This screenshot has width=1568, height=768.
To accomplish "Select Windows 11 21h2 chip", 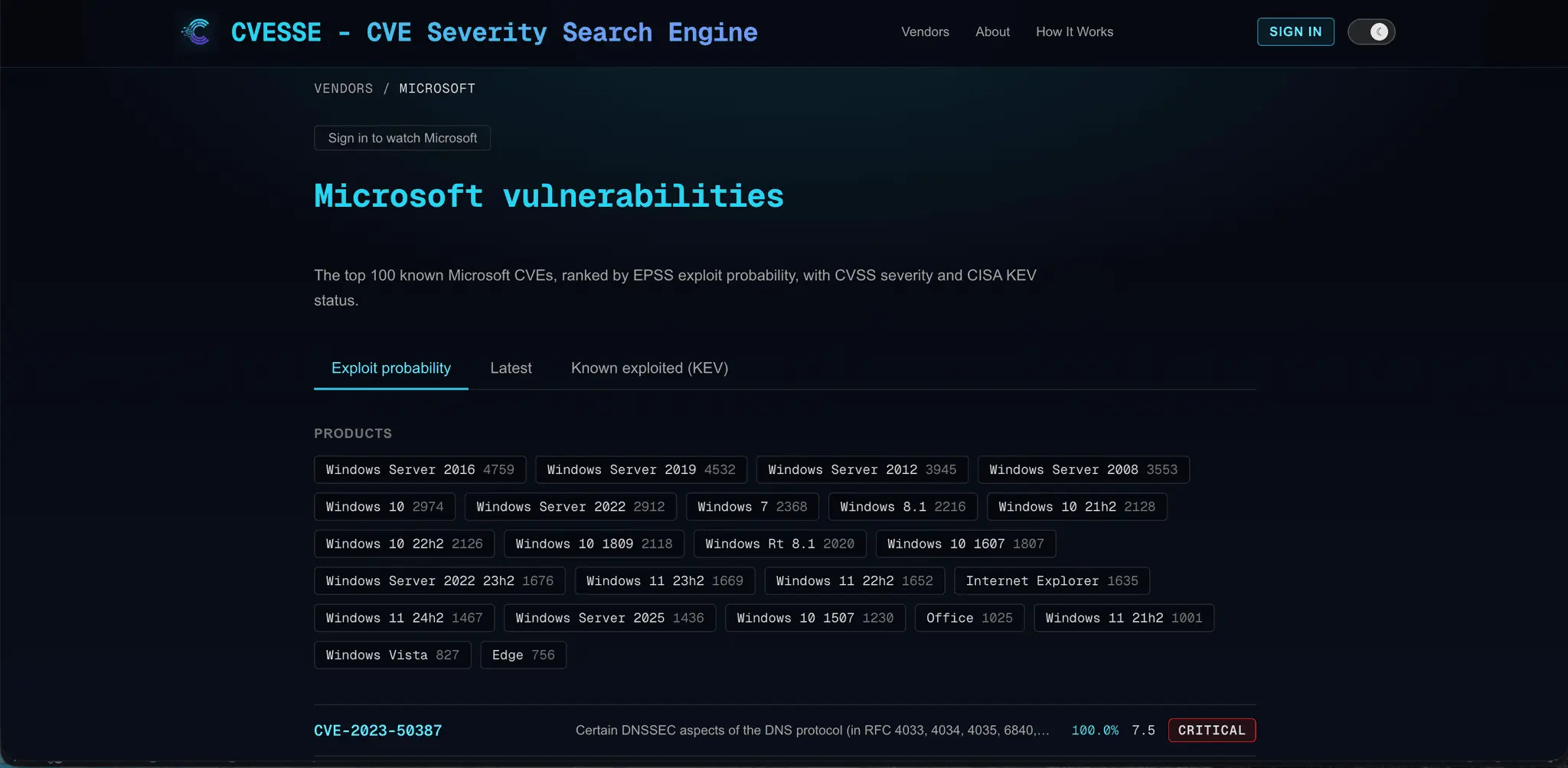I will (1124, 618).
